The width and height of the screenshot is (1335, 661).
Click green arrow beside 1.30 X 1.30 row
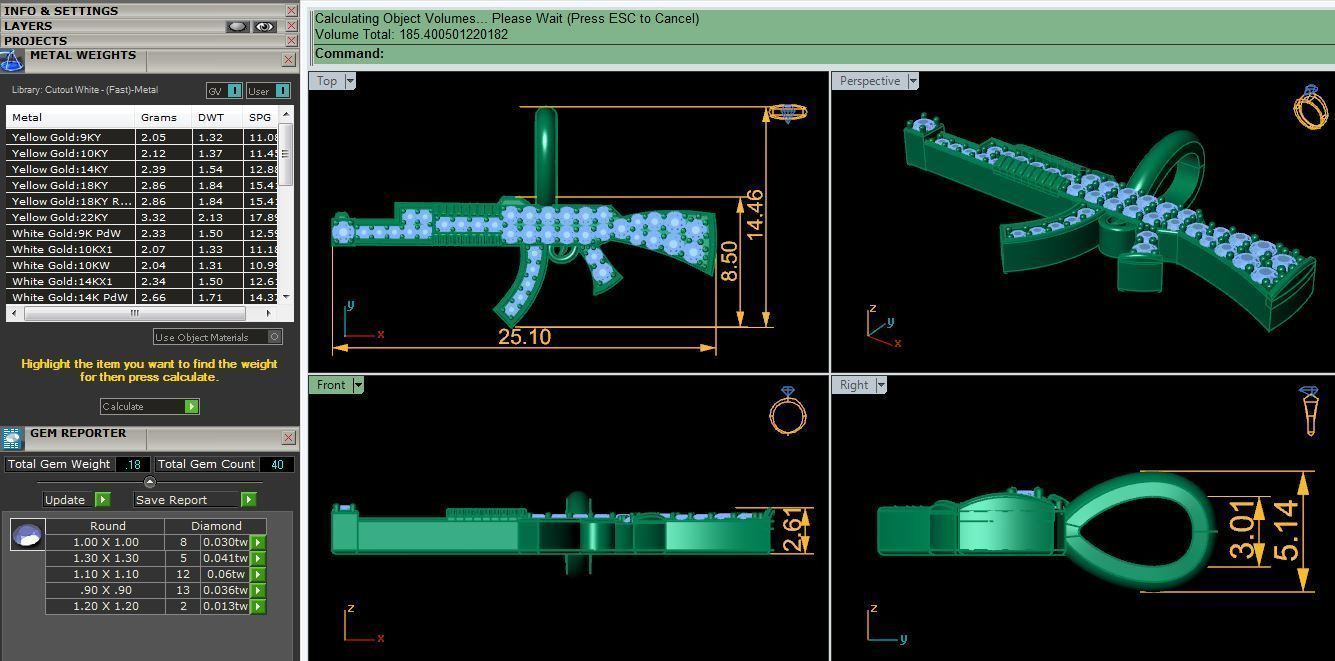click(258, 559)
